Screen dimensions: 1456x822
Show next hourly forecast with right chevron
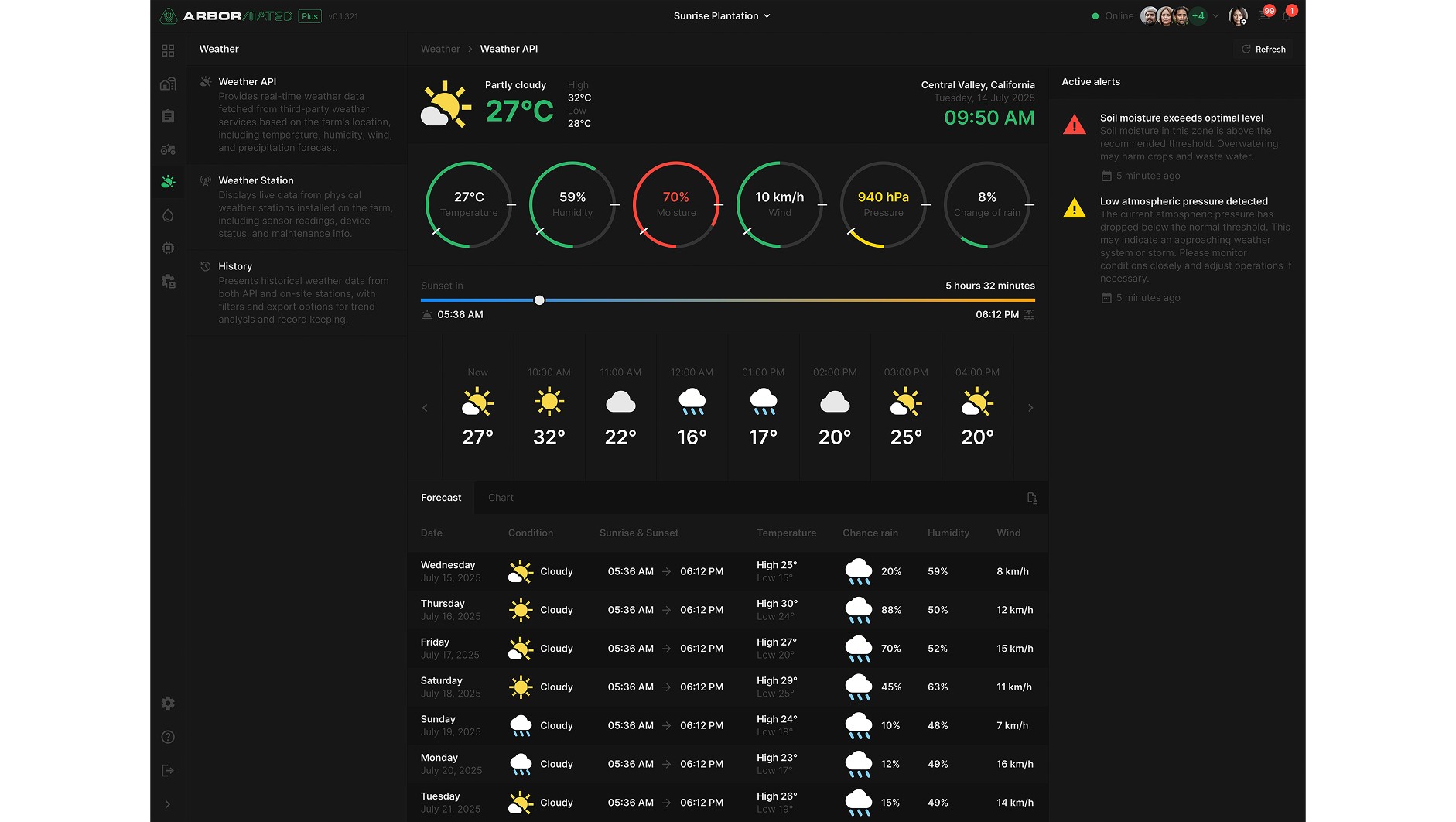(1030, 408)
